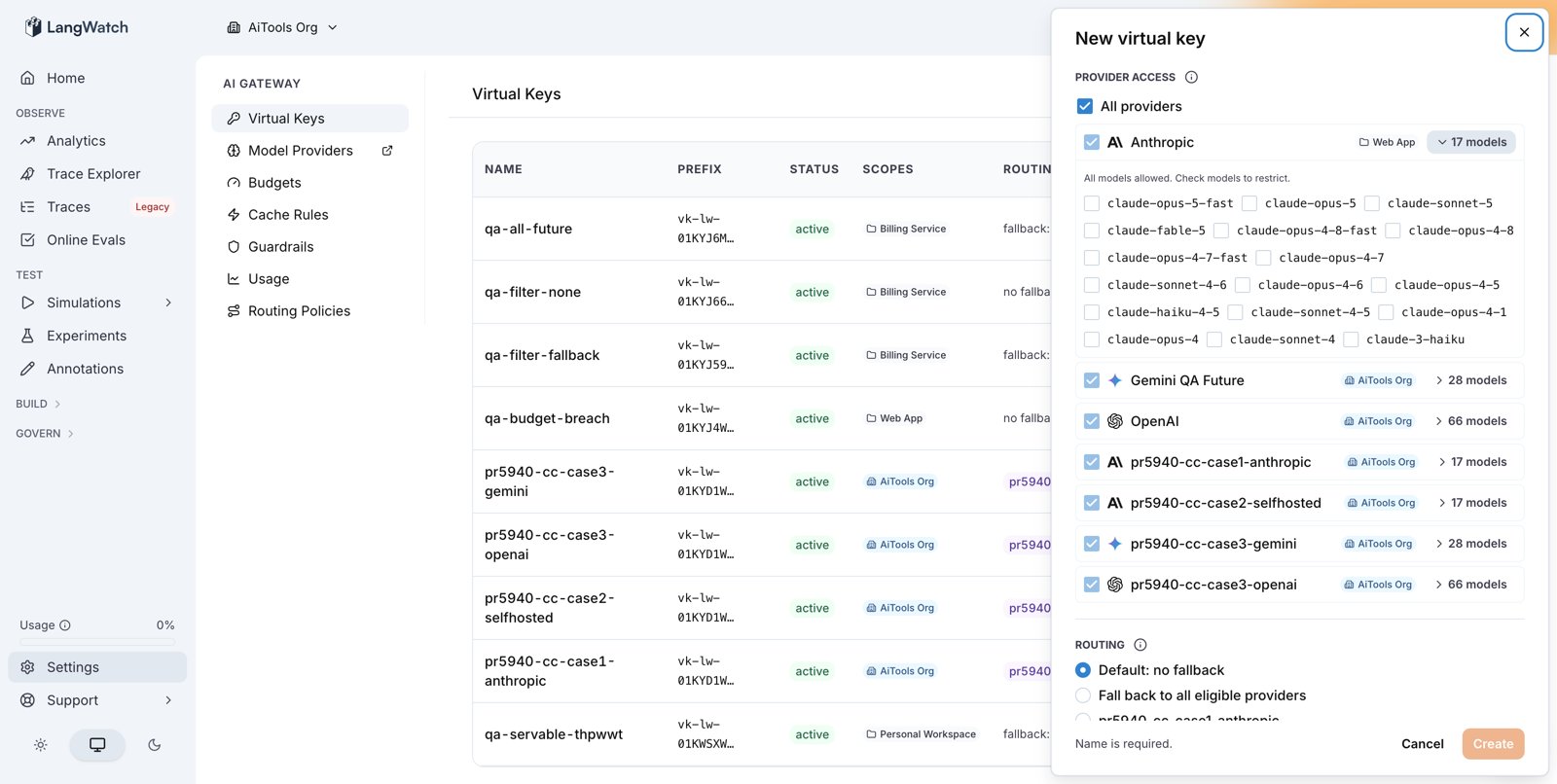This screenshot has height=784, width=1557.
Task: Expand pr5940-cc-case1-anthropic 17 models
Action: 1472,462
